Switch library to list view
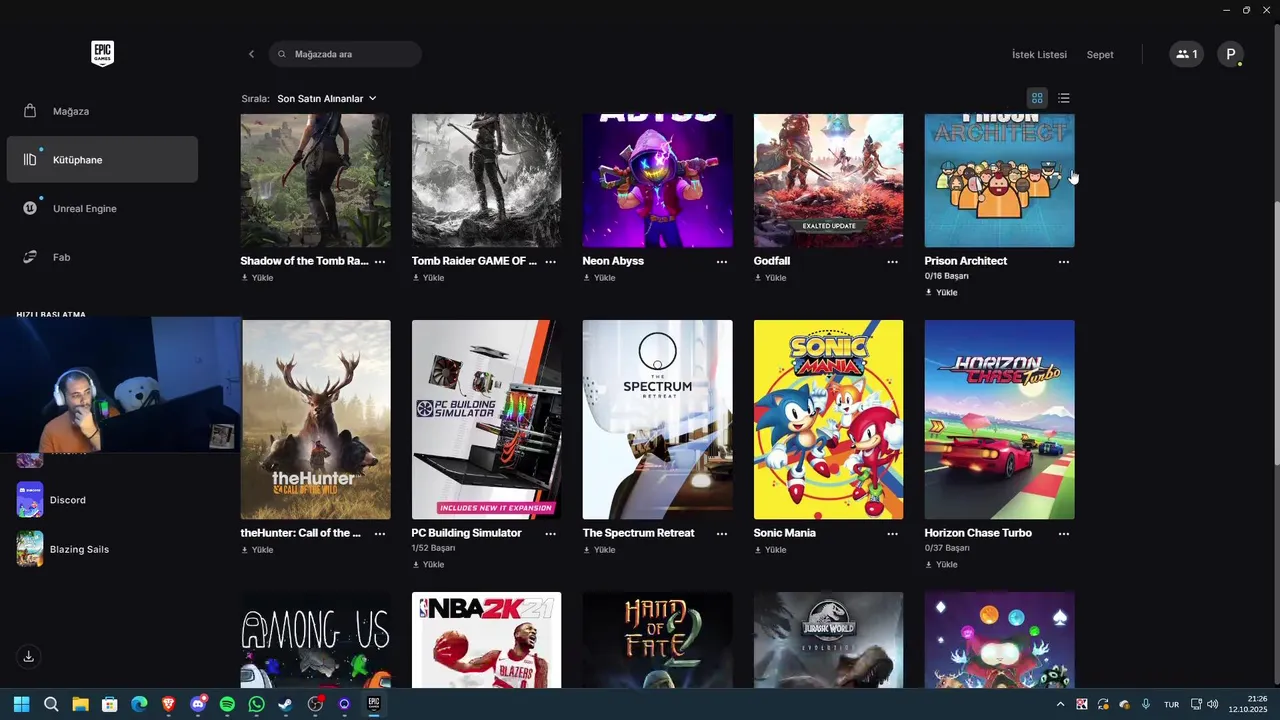1280x720 pixels. pos(1064,98)
